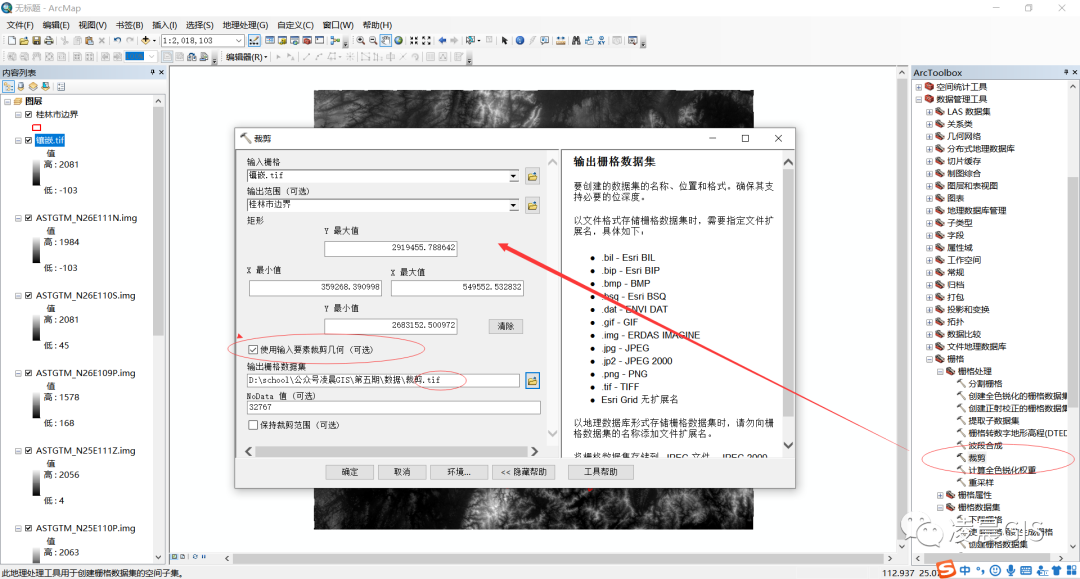The width and height of the screenshot is (1080, 579).
Task: Click the Open document folder icon
Action: [23, 41]
